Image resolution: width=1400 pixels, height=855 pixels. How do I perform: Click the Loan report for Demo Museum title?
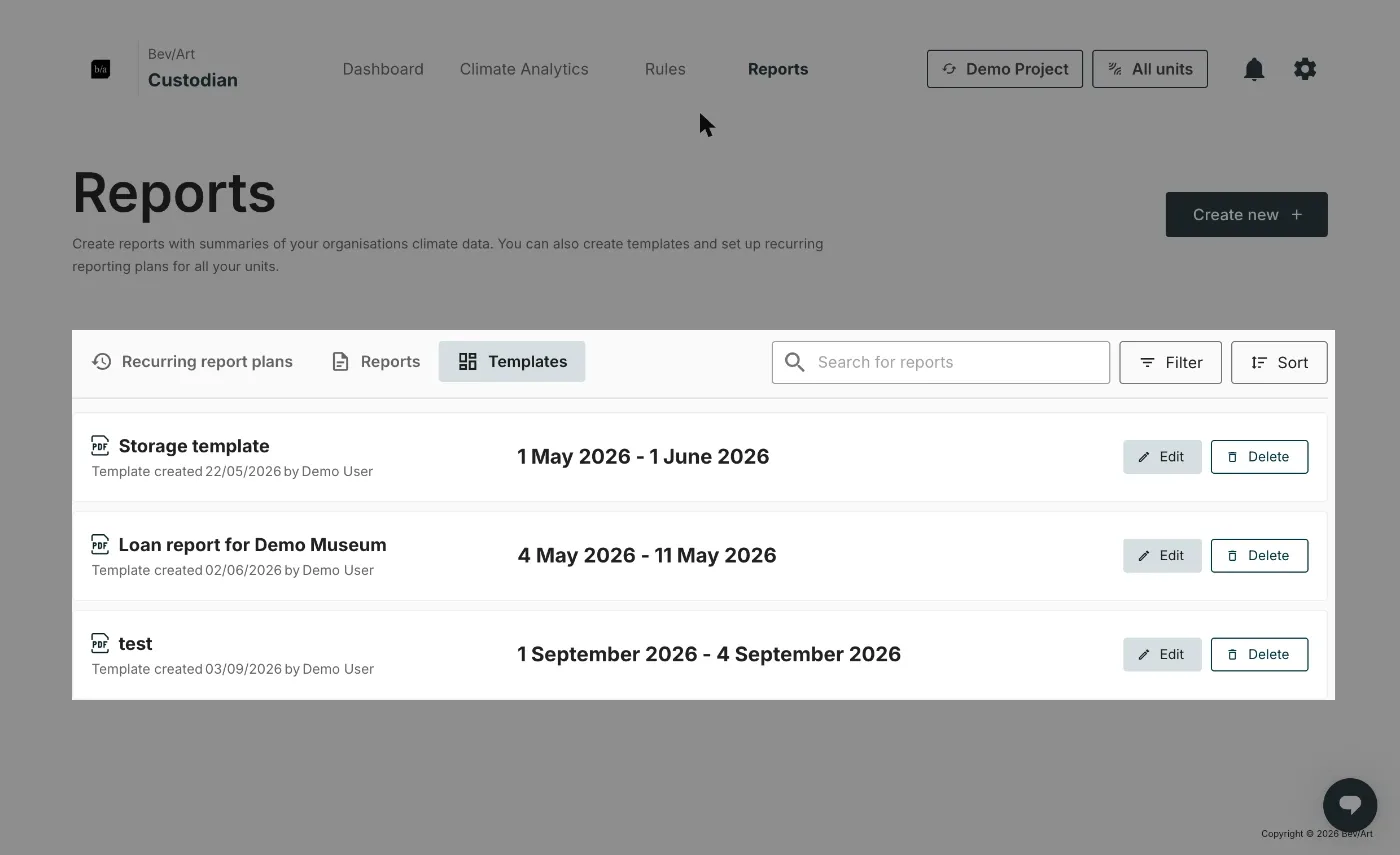252,545
